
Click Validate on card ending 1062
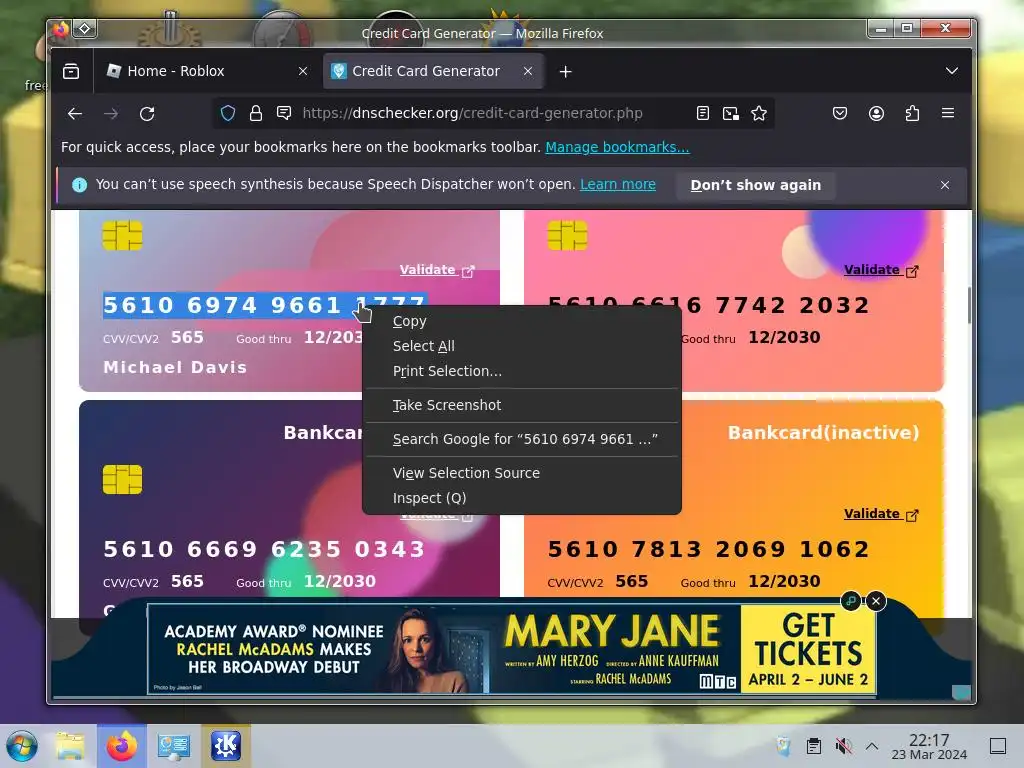tap(881, 514)
